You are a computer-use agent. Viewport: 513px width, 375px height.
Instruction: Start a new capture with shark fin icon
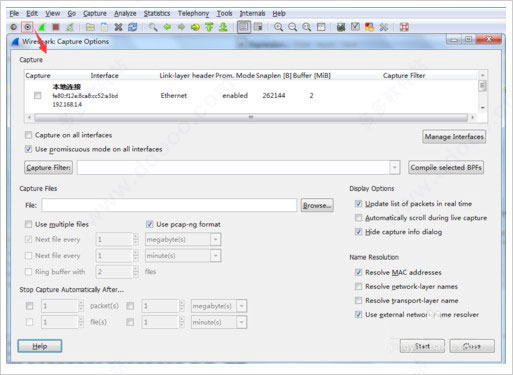point(42,27)
